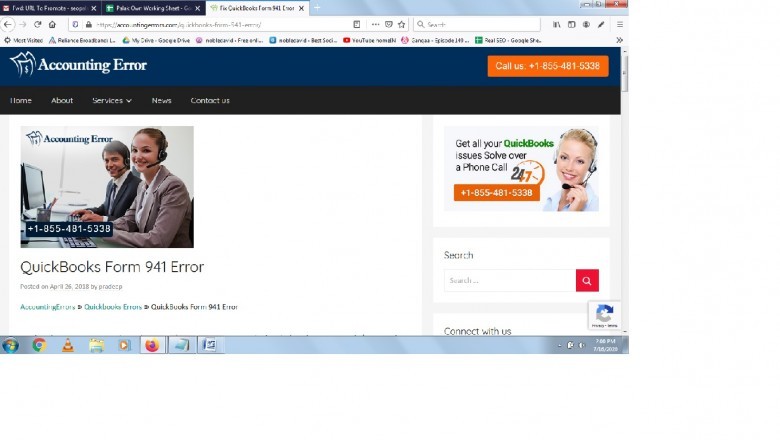Open Most Visited bookmark
The width and height of the screenshot is (780, 440).
(x=23, y=40)
